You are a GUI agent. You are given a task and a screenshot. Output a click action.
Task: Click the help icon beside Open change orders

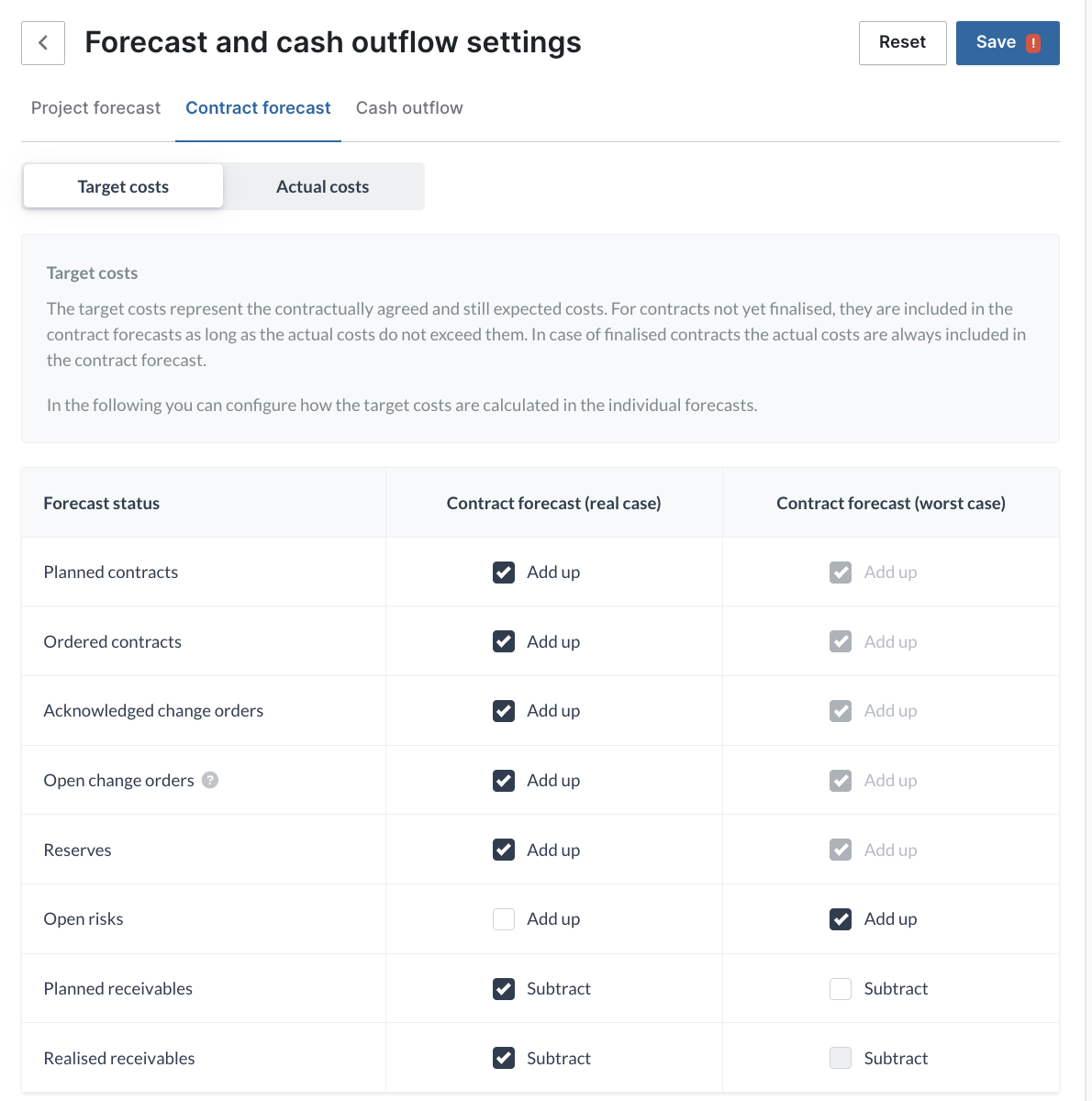[x=210, y=780]
